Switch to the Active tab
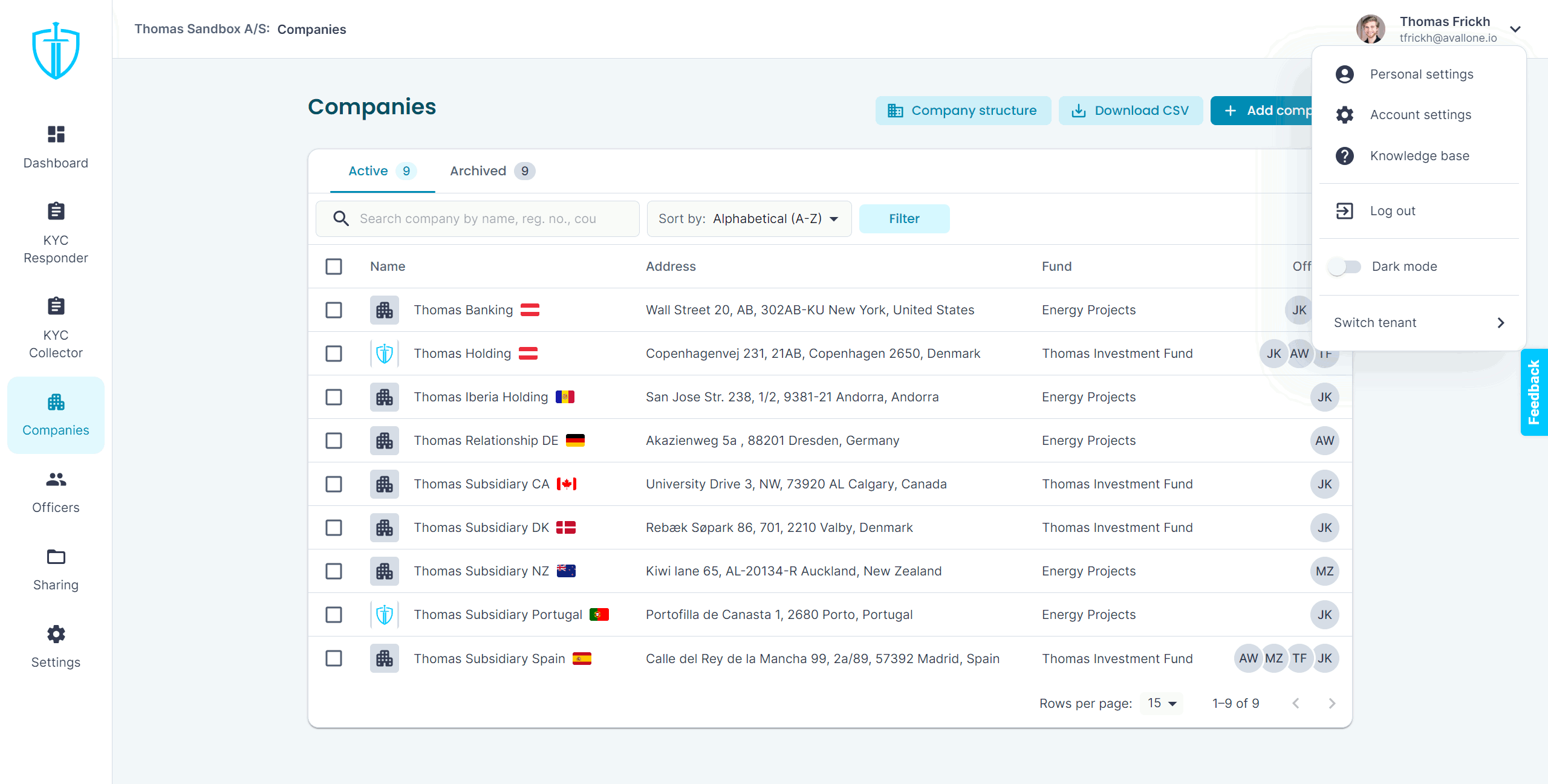Image resolution: width=1548 pixels, height=784 pixels. (382, 171)
